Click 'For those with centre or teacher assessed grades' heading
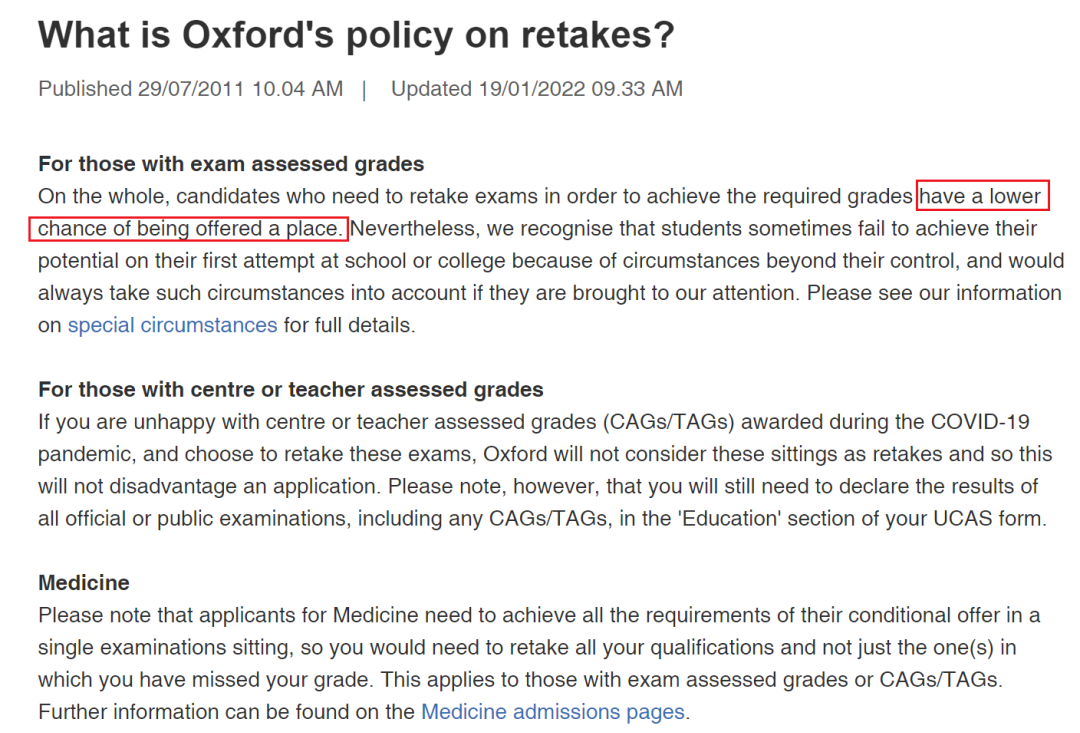The image size is (1080, 733). [291, 390]
